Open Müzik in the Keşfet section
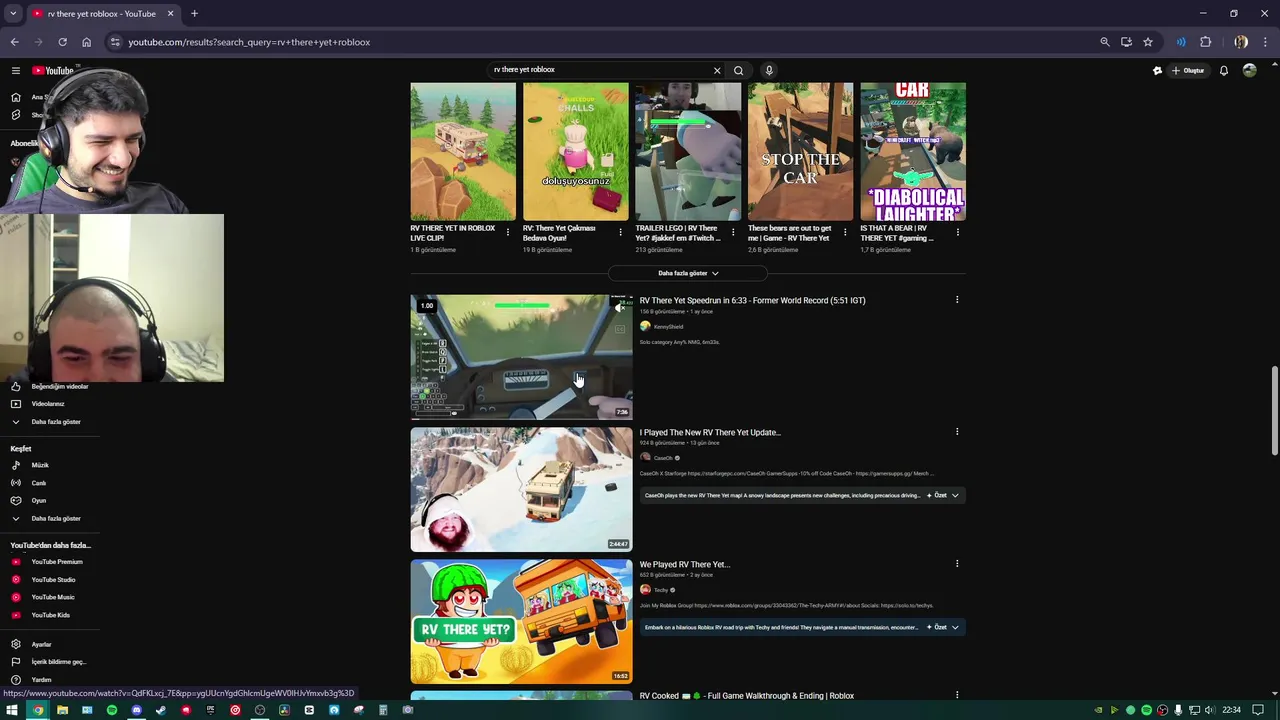This screenshot has height=720, width=1280. tap(40, 465)
